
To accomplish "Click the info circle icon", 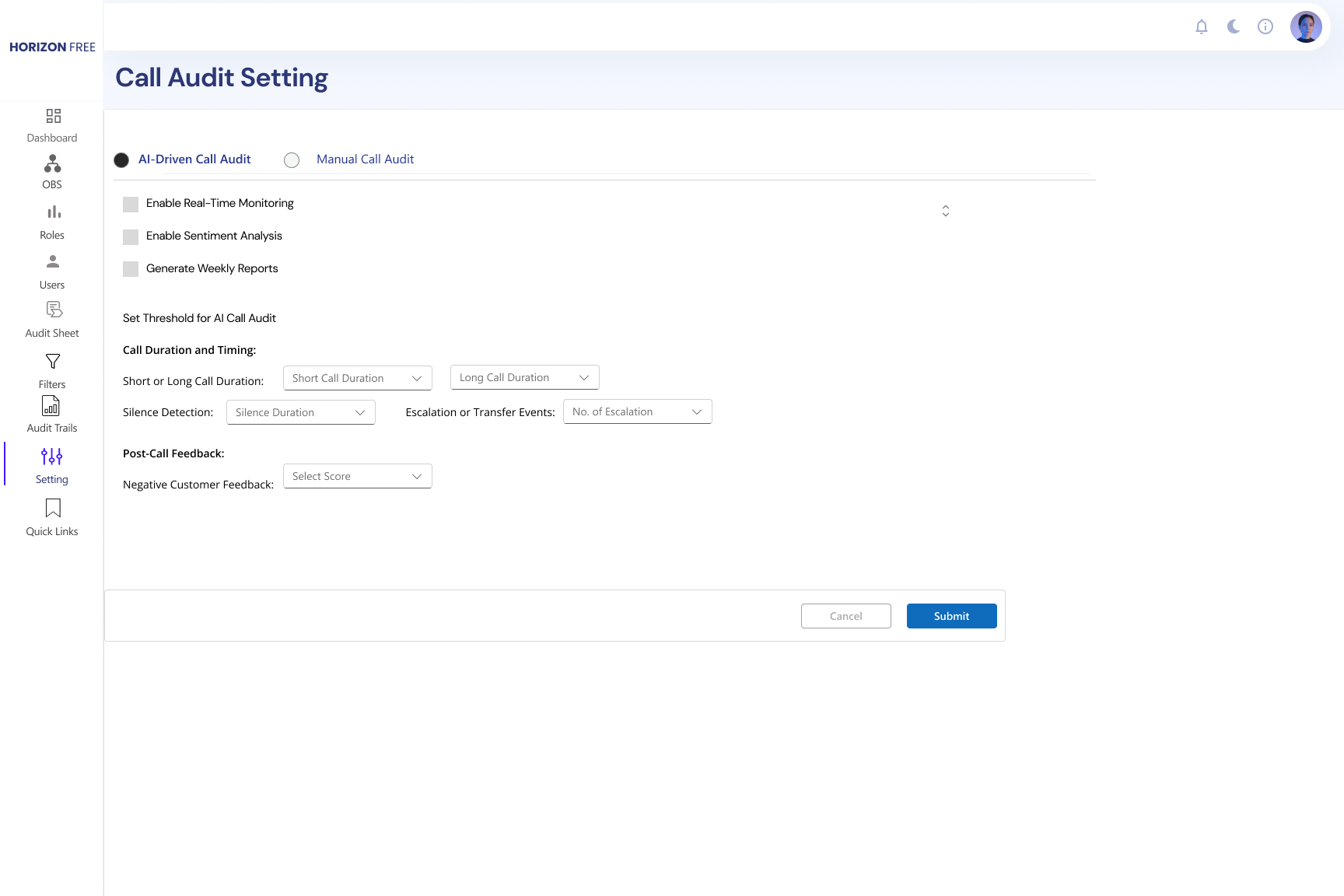I will tap(1265, 27).
